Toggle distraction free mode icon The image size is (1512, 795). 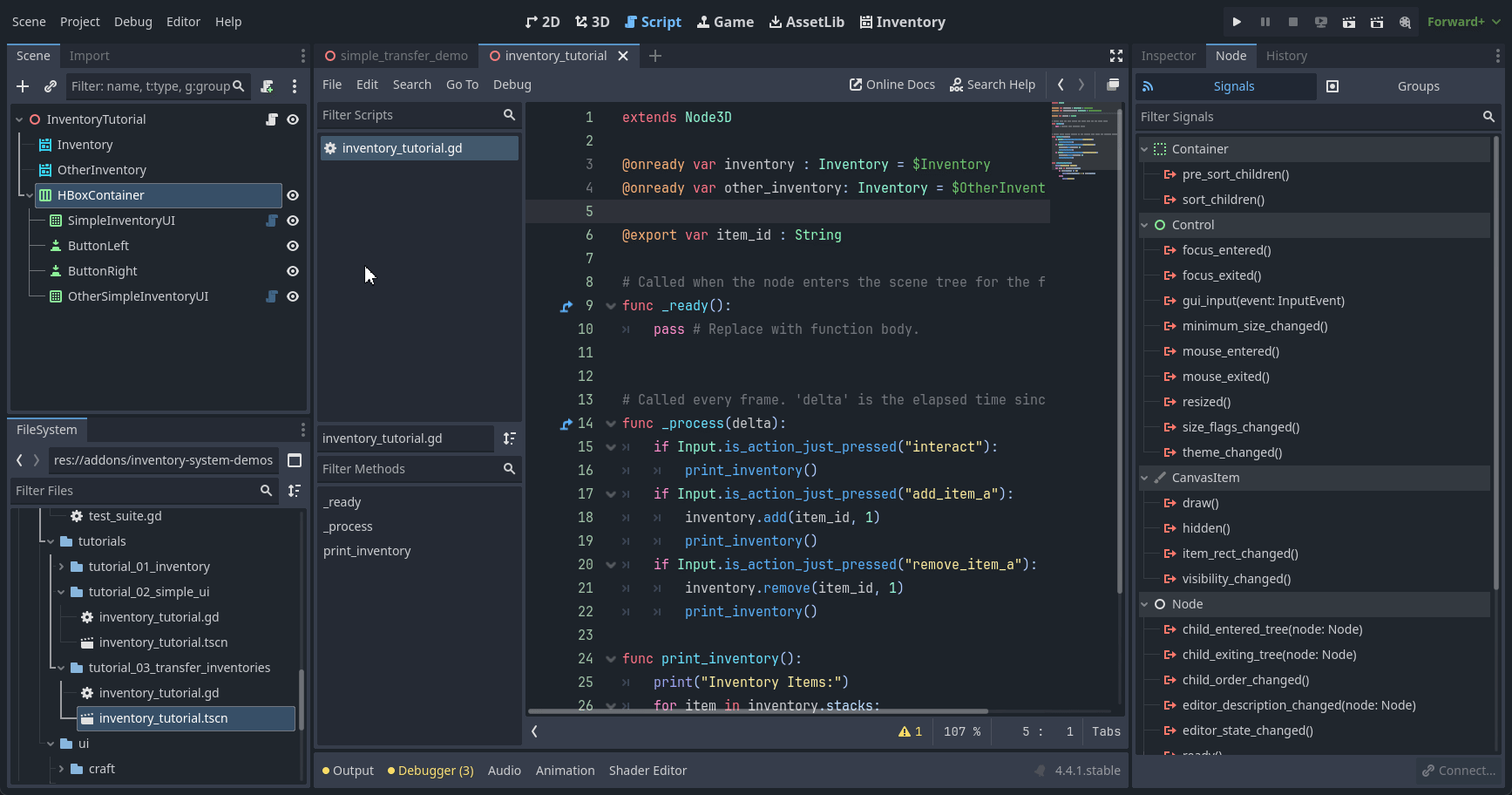(x=1116, y=56)
